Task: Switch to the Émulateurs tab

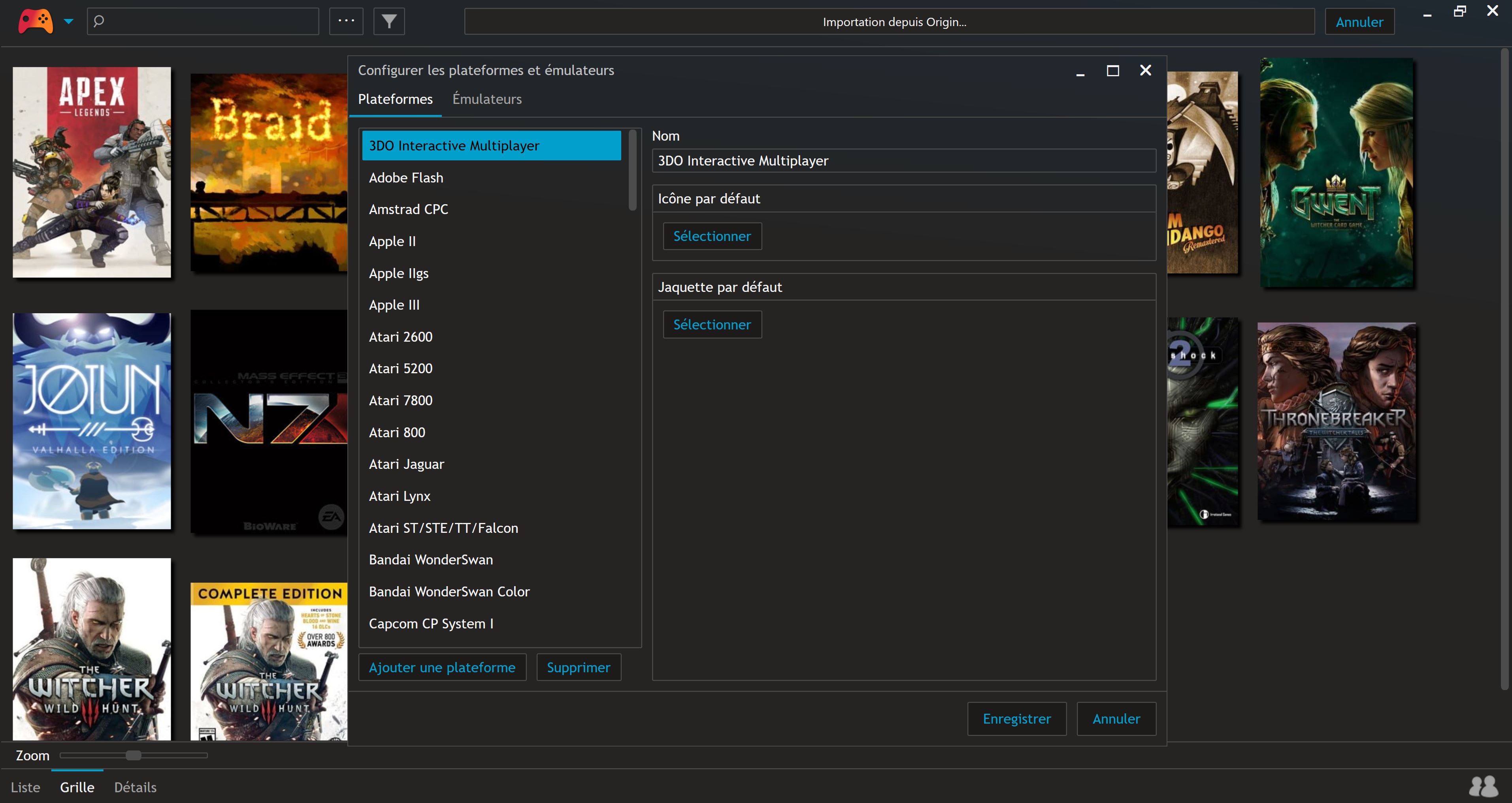Action: point(486,98)
